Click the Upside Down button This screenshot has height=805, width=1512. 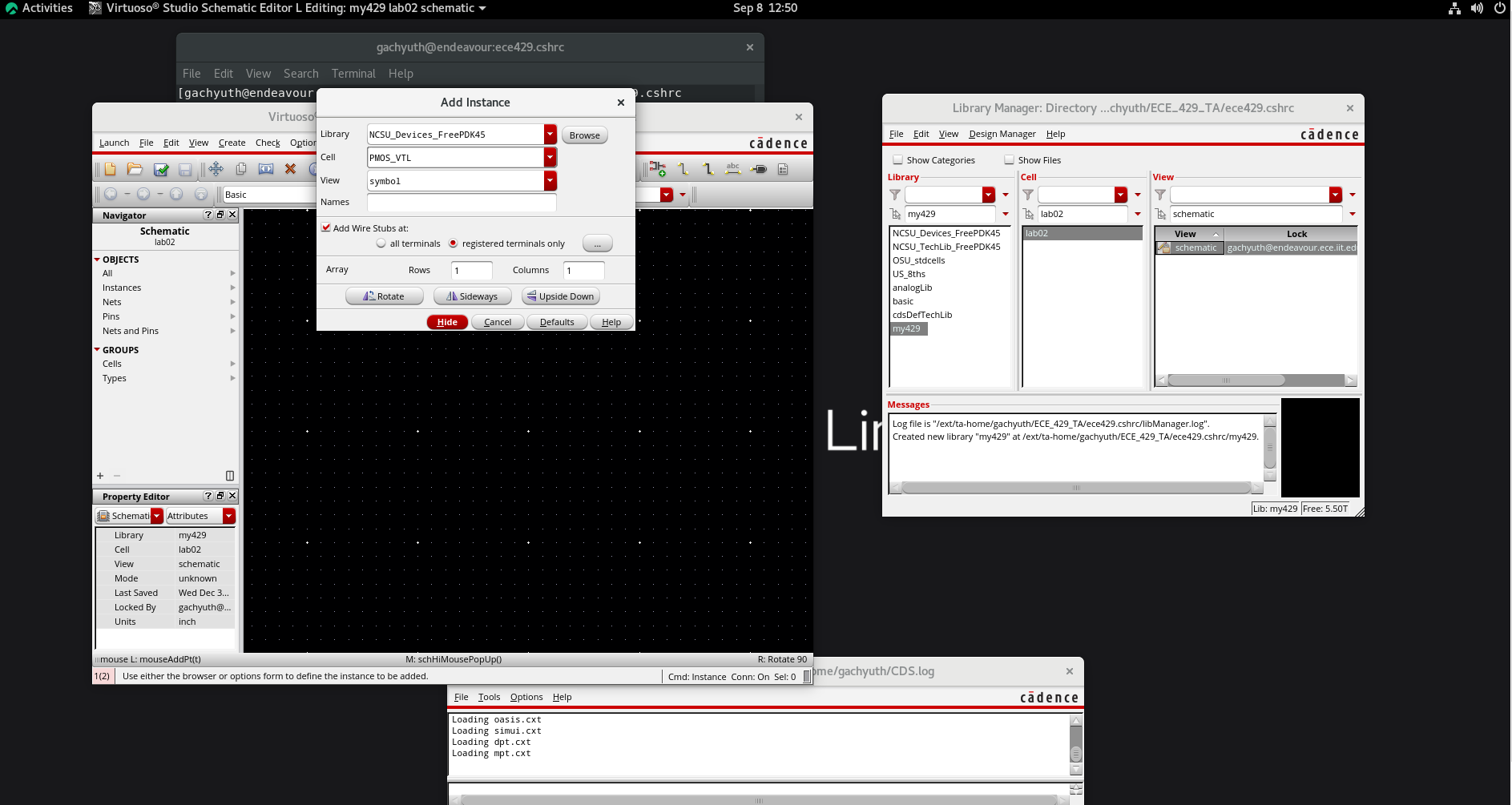point(560,296)
